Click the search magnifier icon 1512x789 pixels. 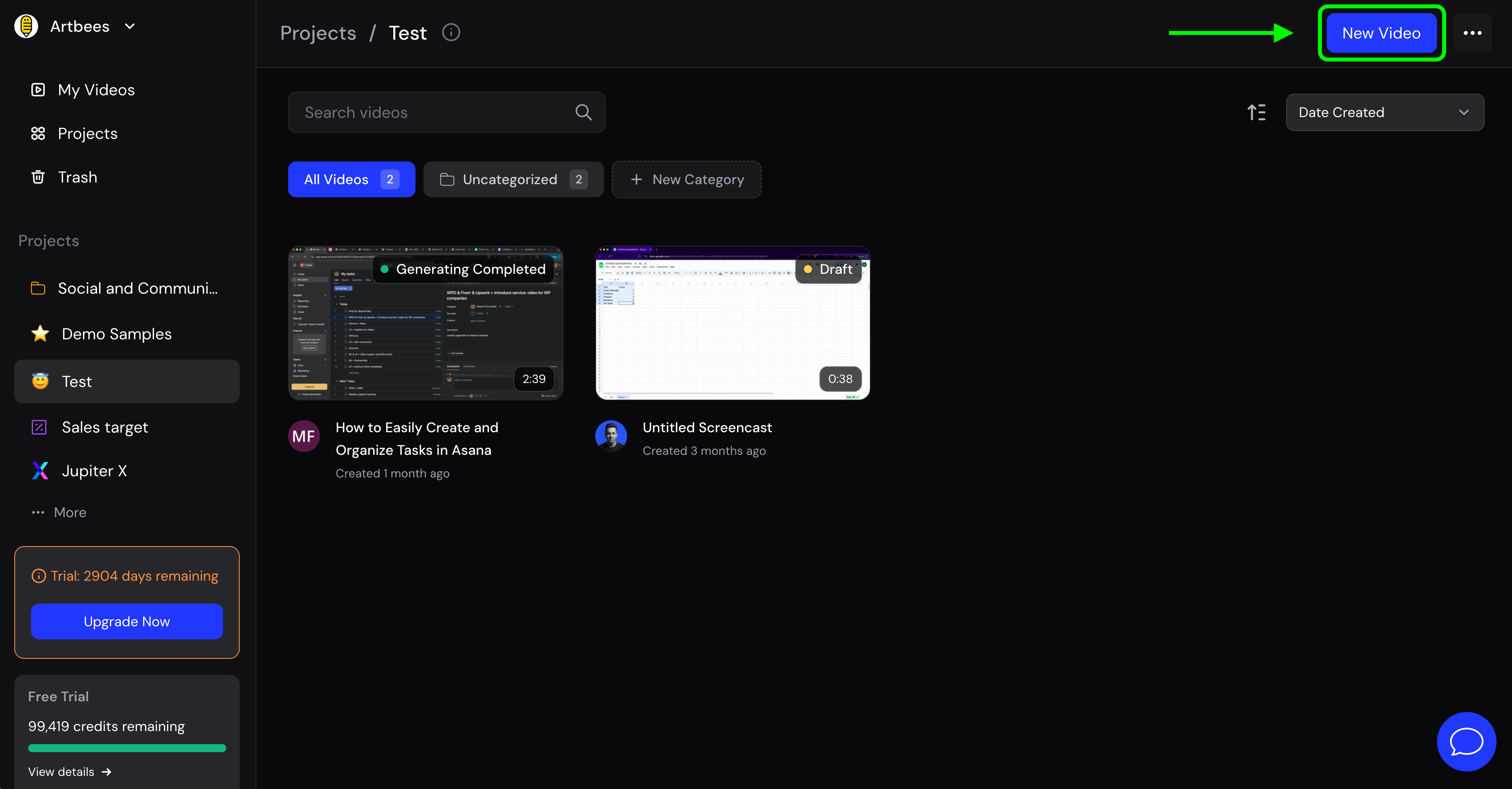click(583, 112)
